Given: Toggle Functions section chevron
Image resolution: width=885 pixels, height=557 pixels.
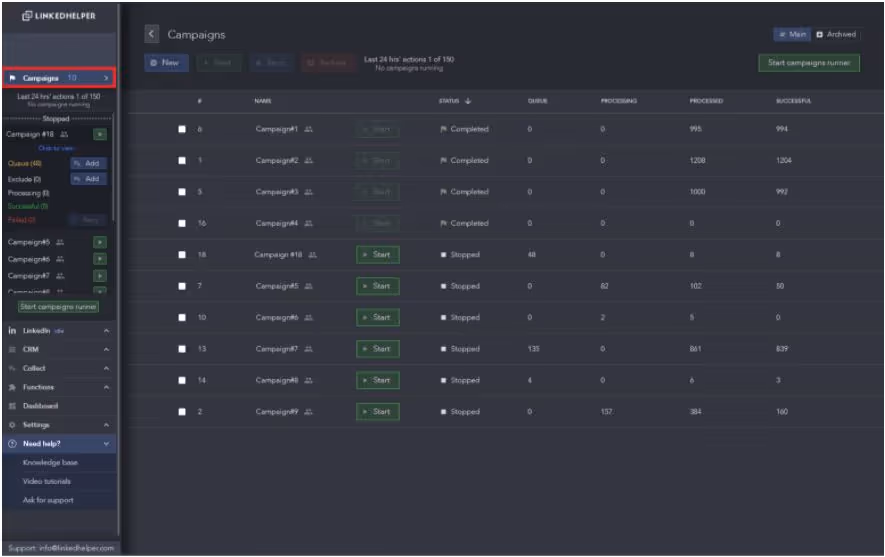Looking at the screenshot, I should click(106, 388).
